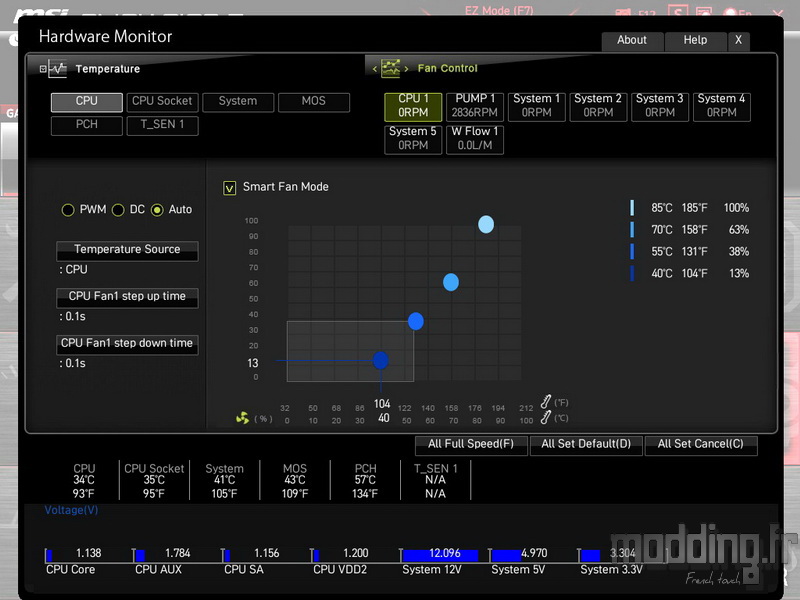Toggle the Smart Fan Mode checkbox
This screenshot has width=800, height=600.
tap(230, 188)
